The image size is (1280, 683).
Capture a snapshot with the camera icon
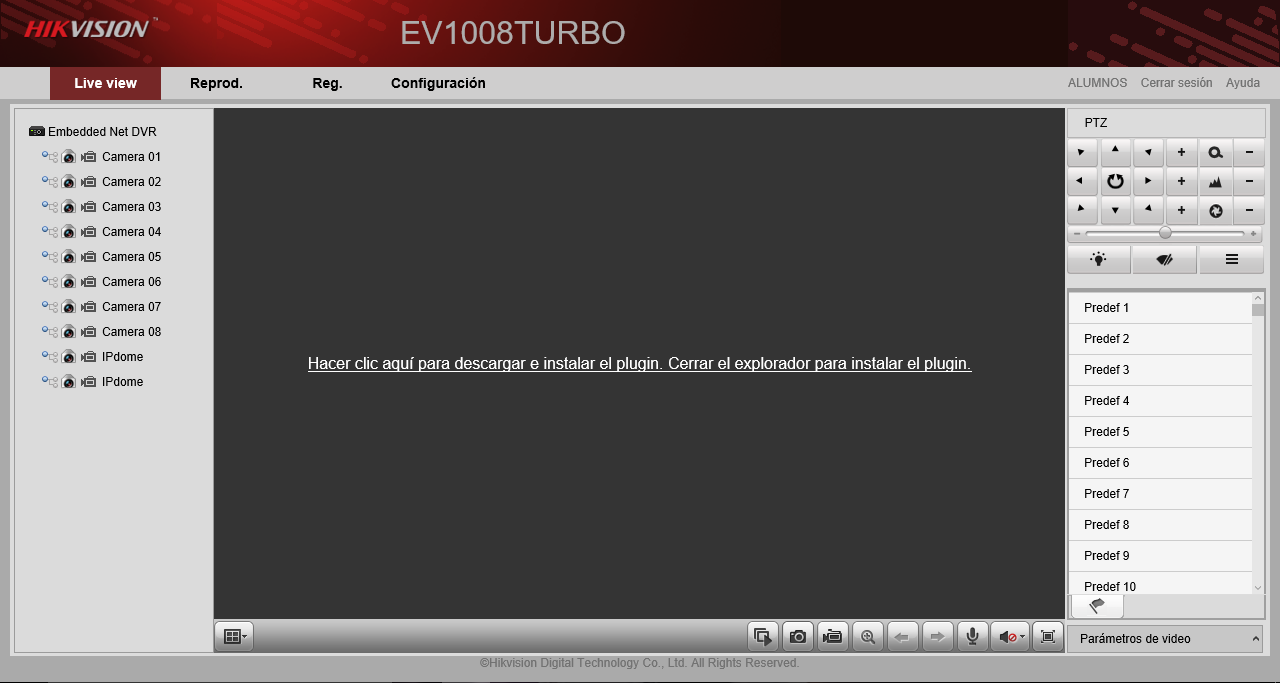point(798,637)
